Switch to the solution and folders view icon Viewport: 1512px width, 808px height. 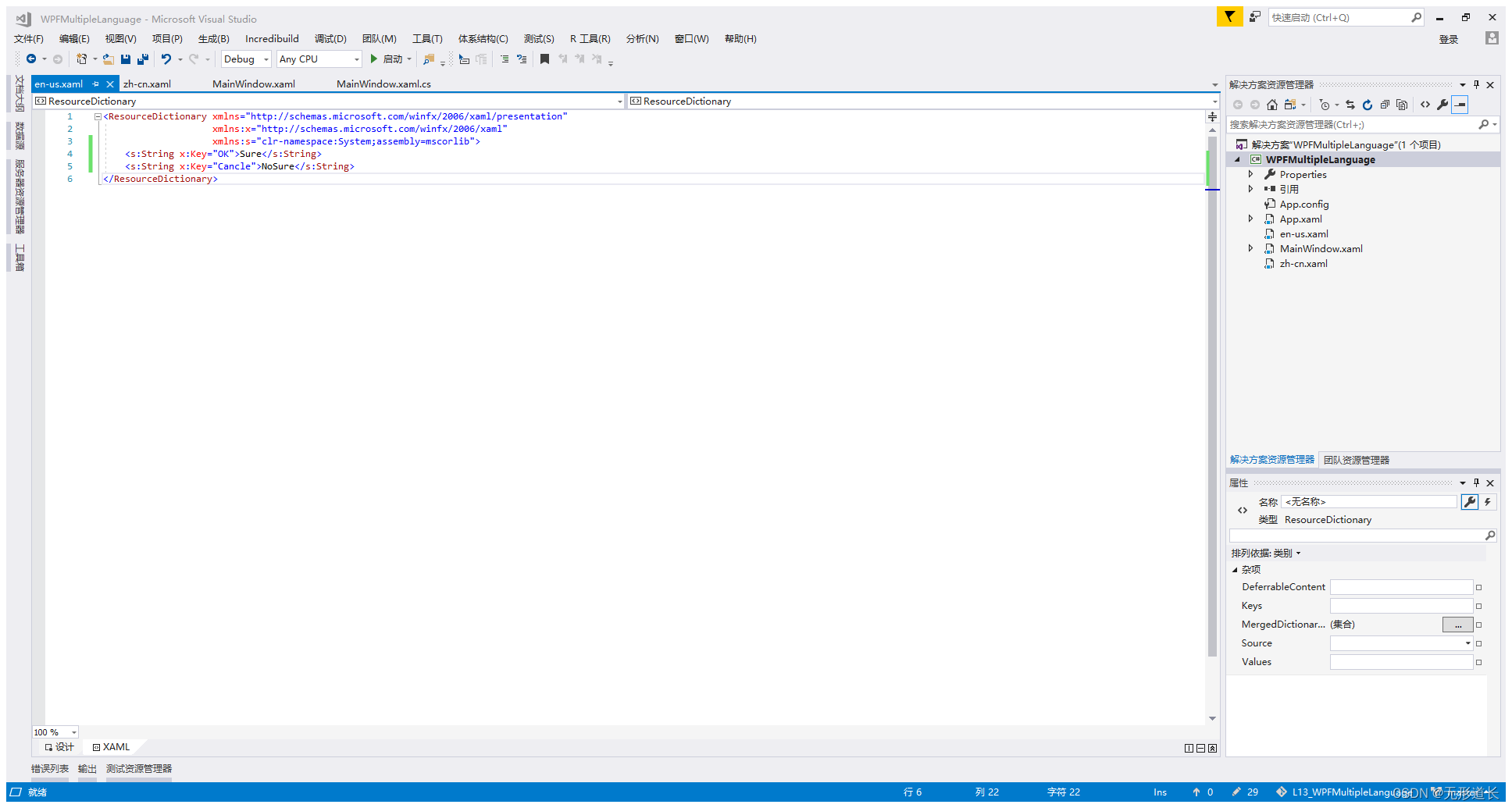click(x=1290, y=105)
